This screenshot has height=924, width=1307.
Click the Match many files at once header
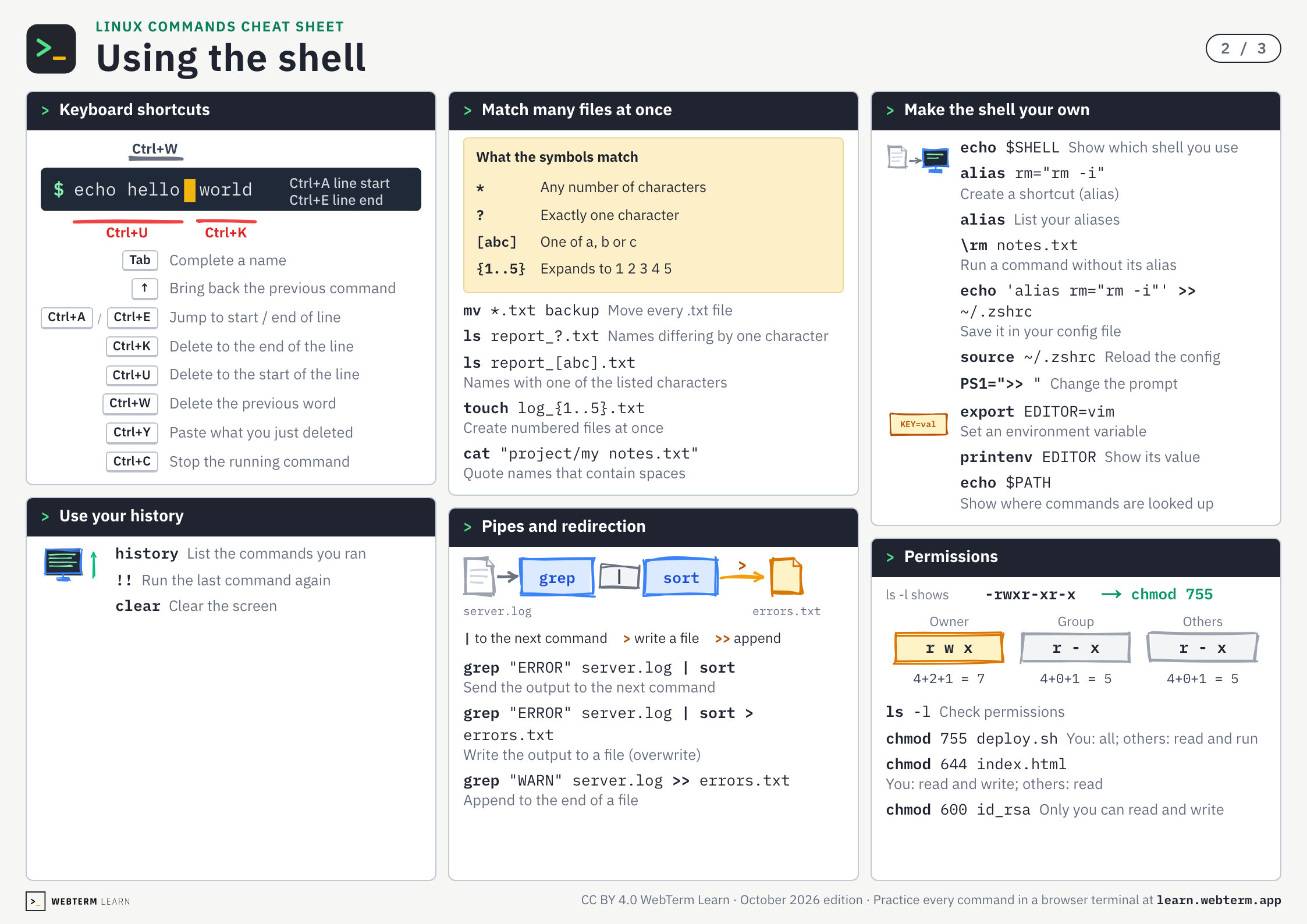pyautogui.click(x=653, y=110)
